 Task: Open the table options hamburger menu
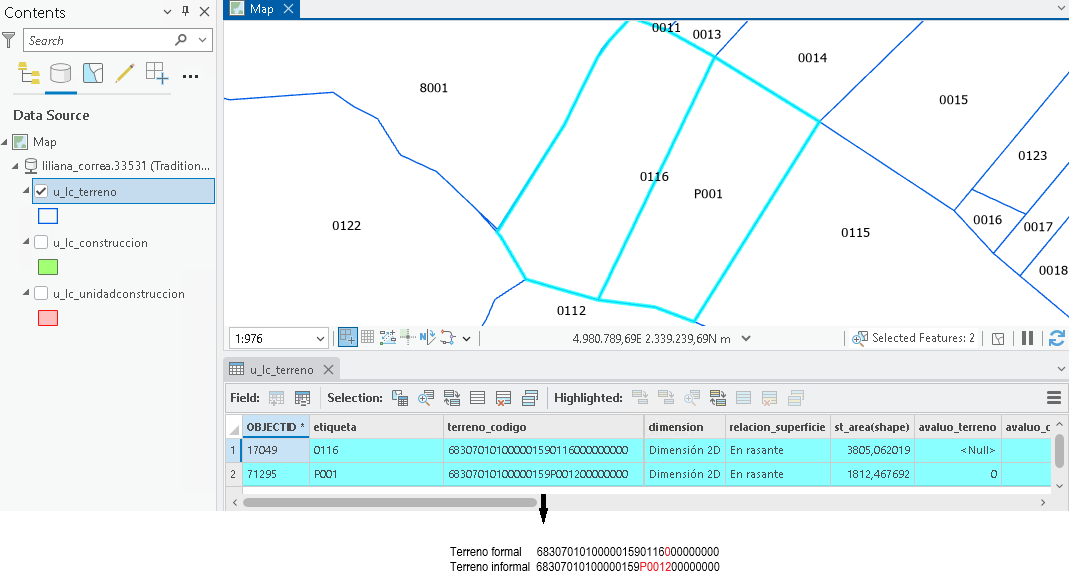[1054, 398]
